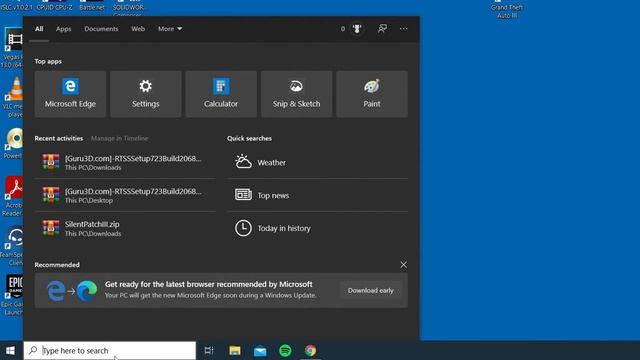Run Today in history quick search
Image resolution: width=640 pixels, height=360 pixels.
click(x=318, y=228)
